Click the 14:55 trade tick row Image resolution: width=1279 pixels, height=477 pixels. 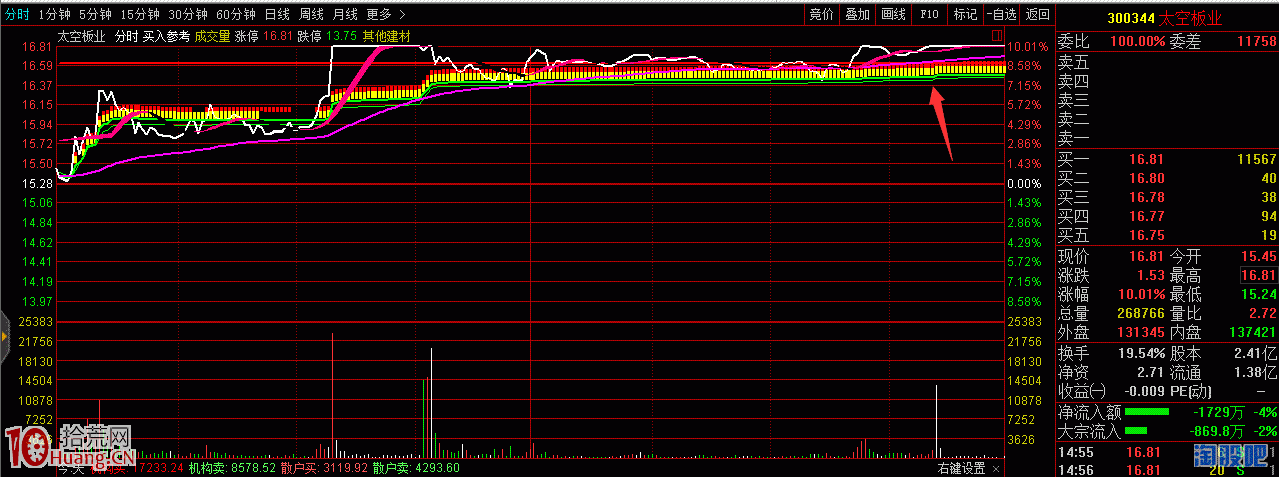pos(1167,453)
